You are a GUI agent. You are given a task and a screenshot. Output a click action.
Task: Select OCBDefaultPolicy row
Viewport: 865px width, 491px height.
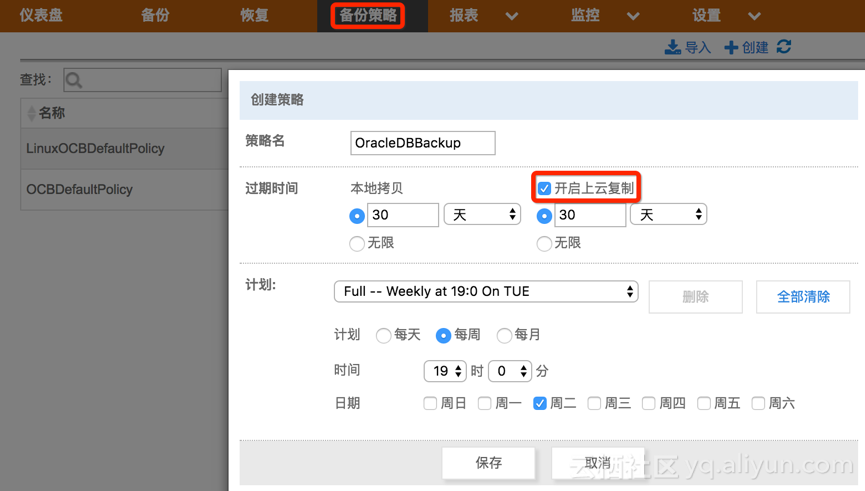click(124, 189)
